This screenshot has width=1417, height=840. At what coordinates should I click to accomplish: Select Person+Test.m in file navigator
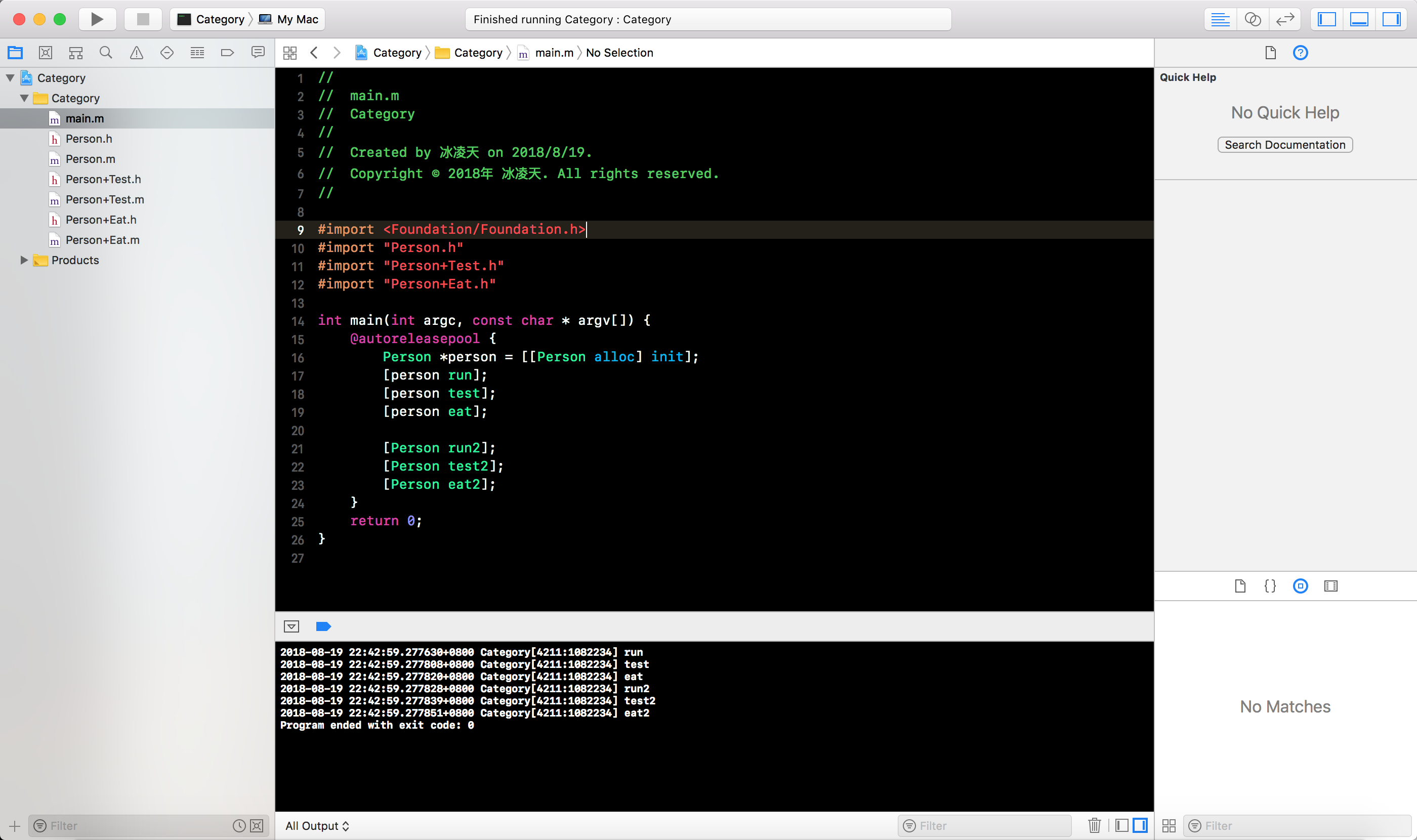pyautogui.click(x=105, y=199)
